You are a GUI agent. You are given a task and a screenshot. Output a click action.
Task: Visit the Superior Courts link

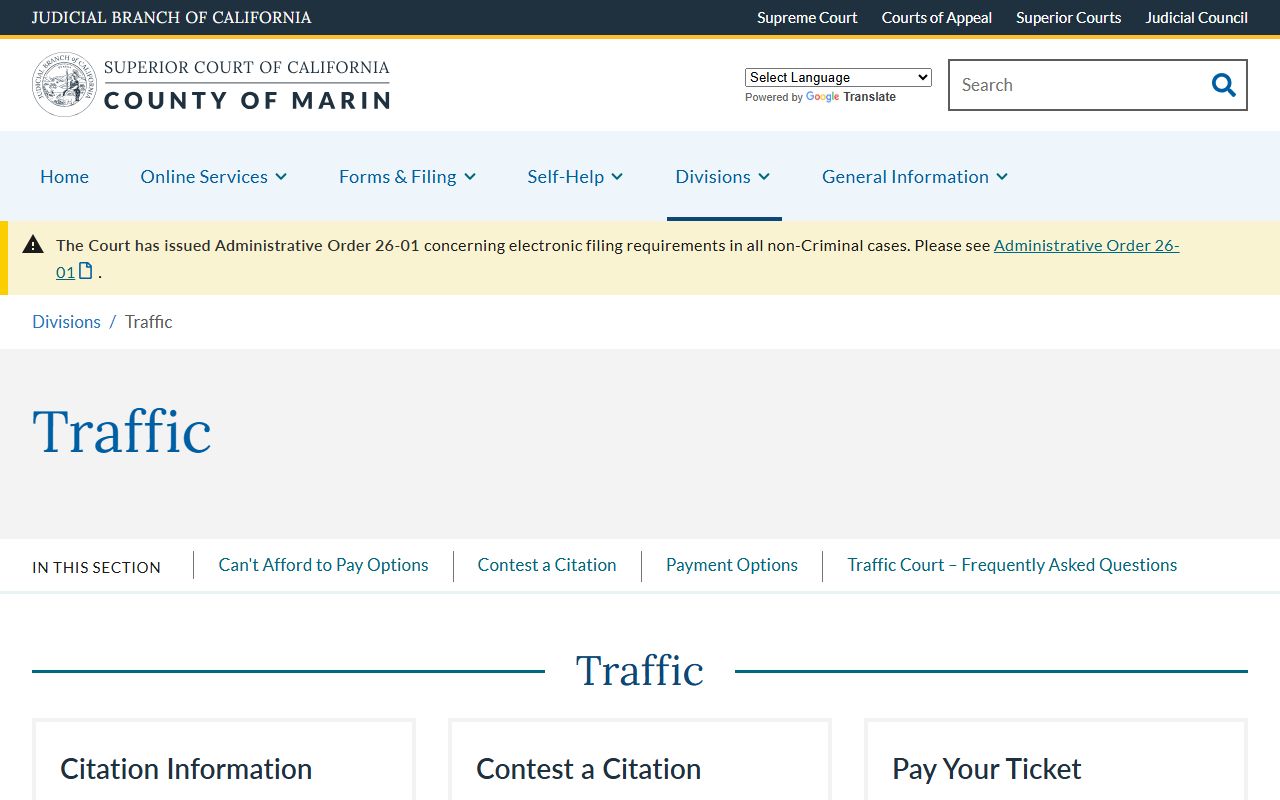(1069, 17)
